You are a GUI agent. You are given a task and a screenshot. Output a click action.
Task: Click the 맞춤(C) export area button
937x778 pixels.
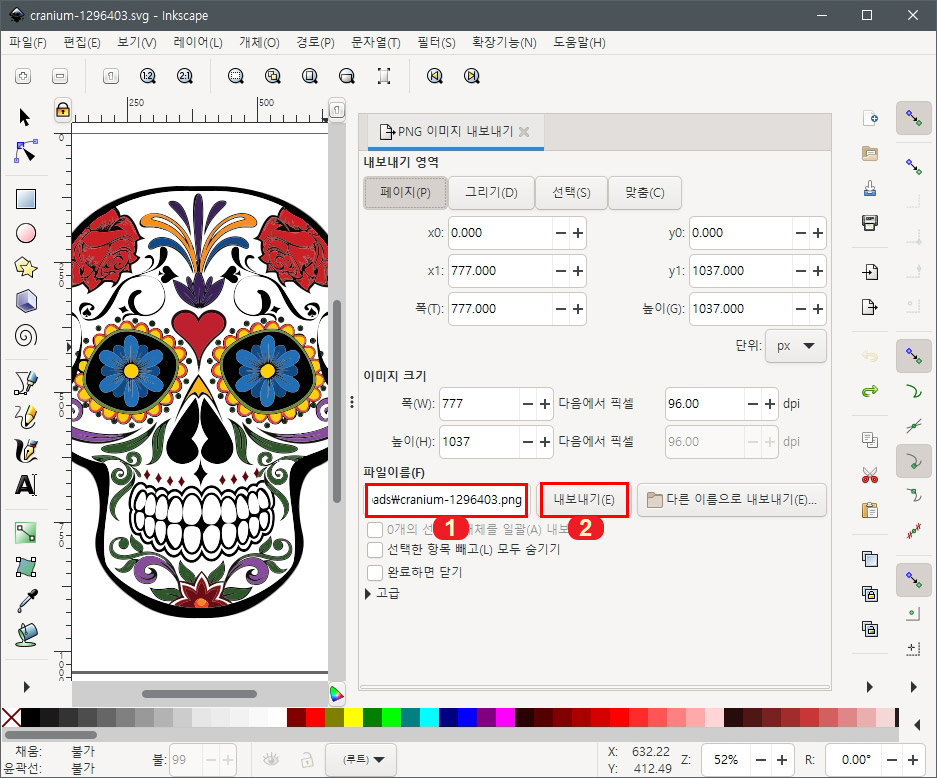(x=645, y=192)
